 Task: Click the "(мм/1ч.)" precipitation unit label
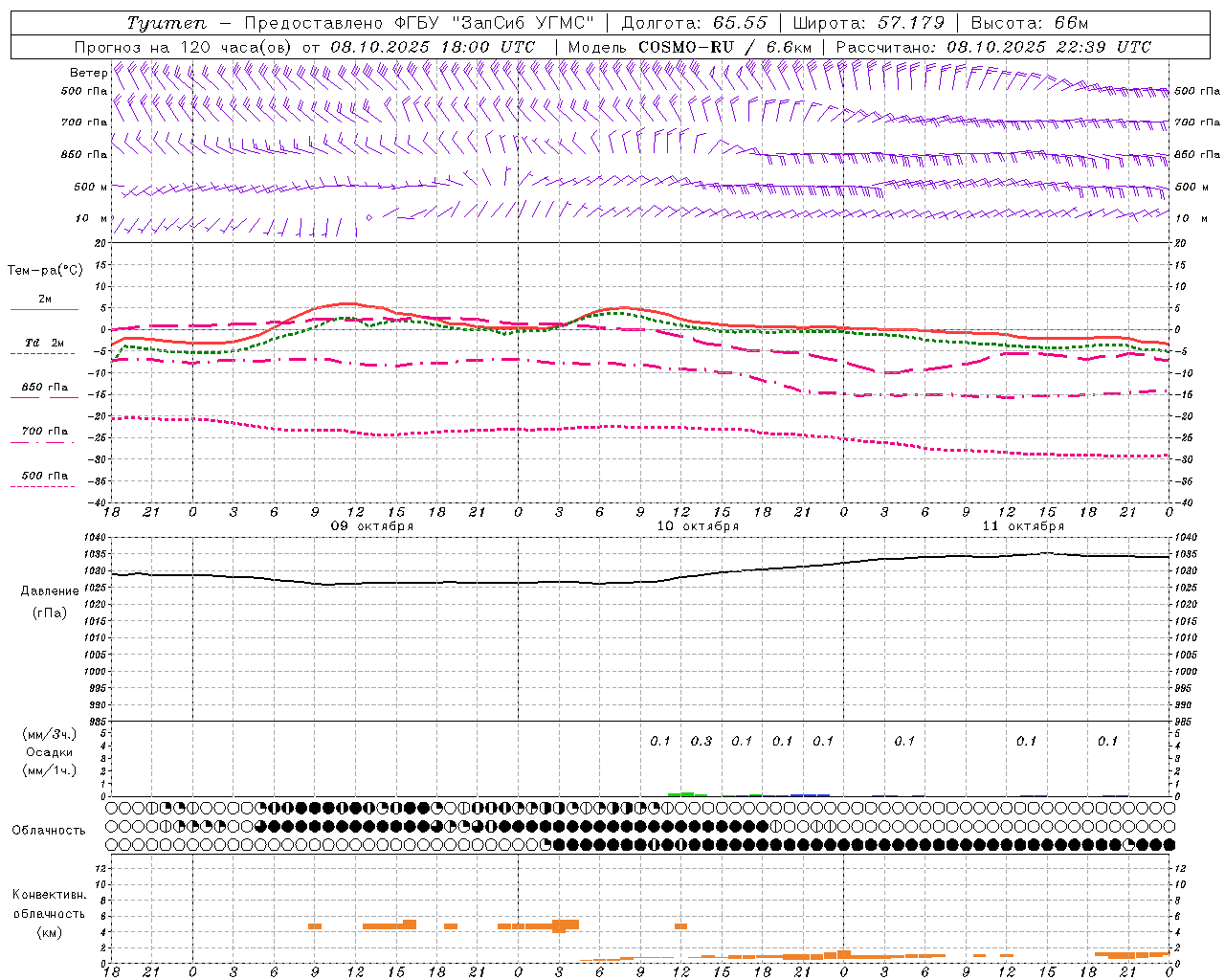coord(50,770)
